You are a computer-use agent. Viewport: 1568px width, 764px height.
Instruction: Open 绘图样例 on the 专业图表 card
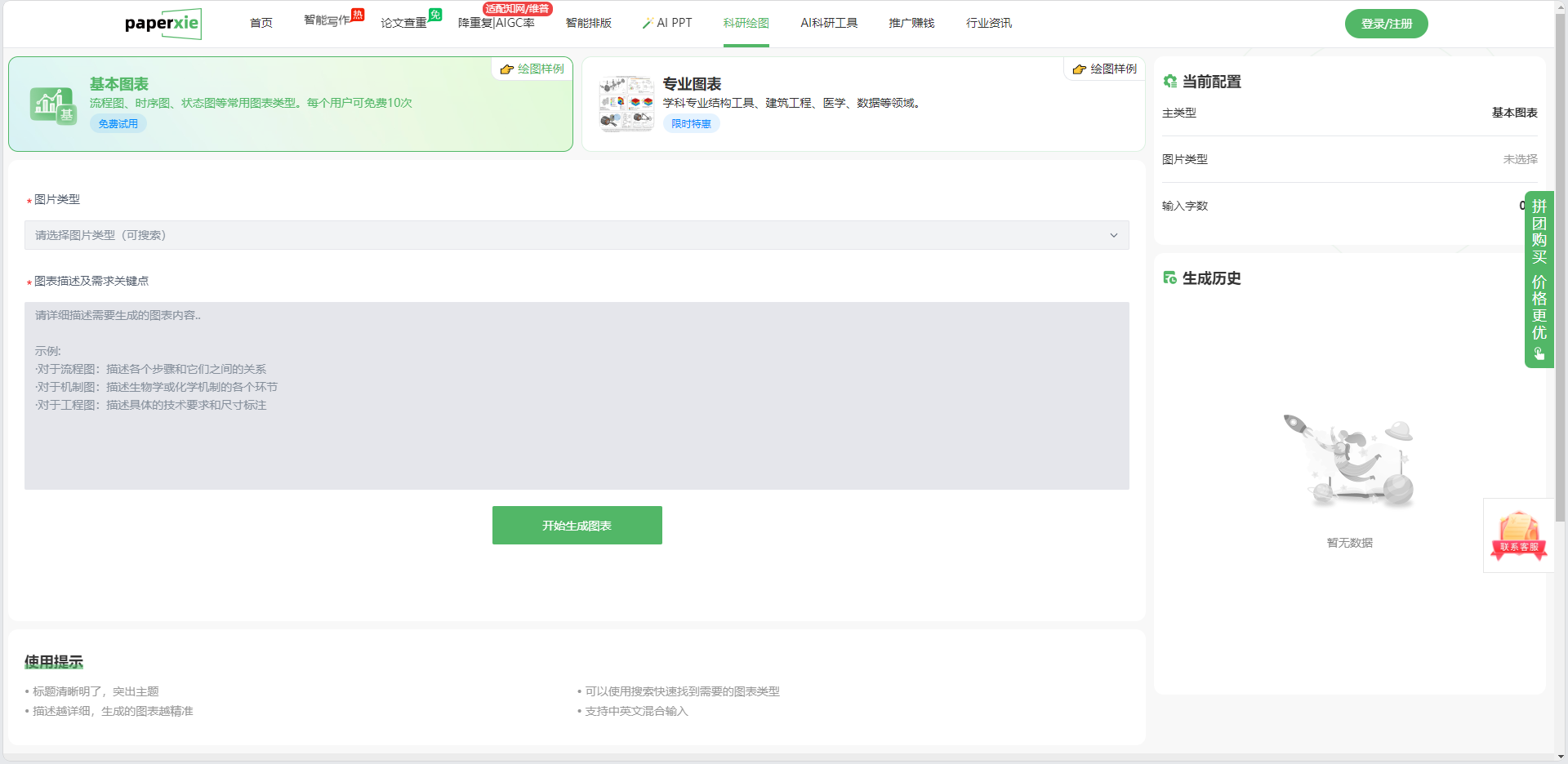click(1105, 69)
